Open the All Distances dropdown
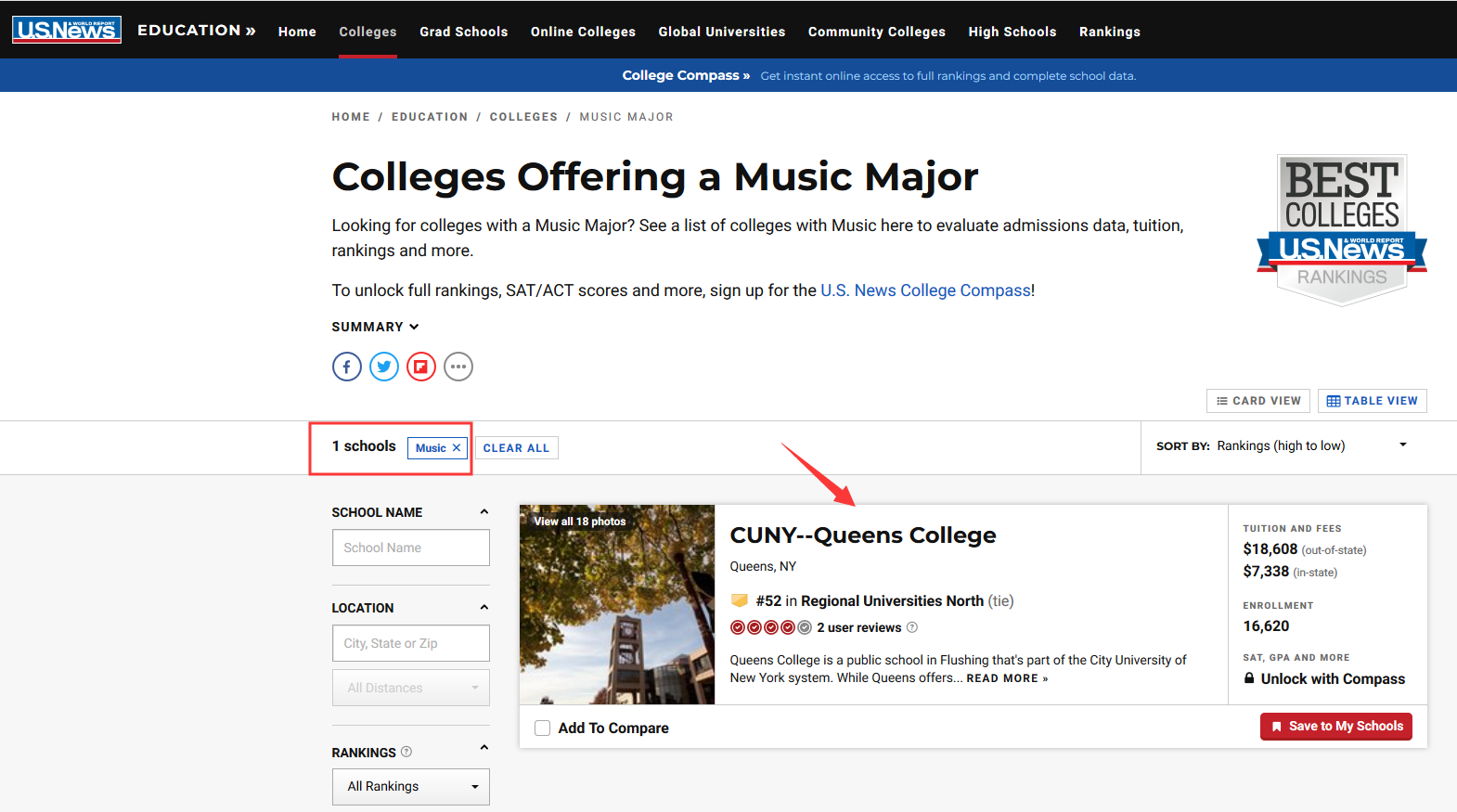 [x=411, y=688]
